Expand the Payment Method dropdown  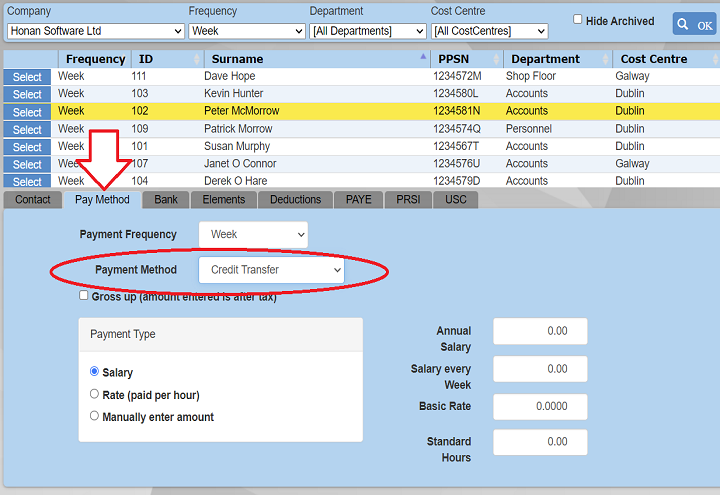[x=272, y=270]
